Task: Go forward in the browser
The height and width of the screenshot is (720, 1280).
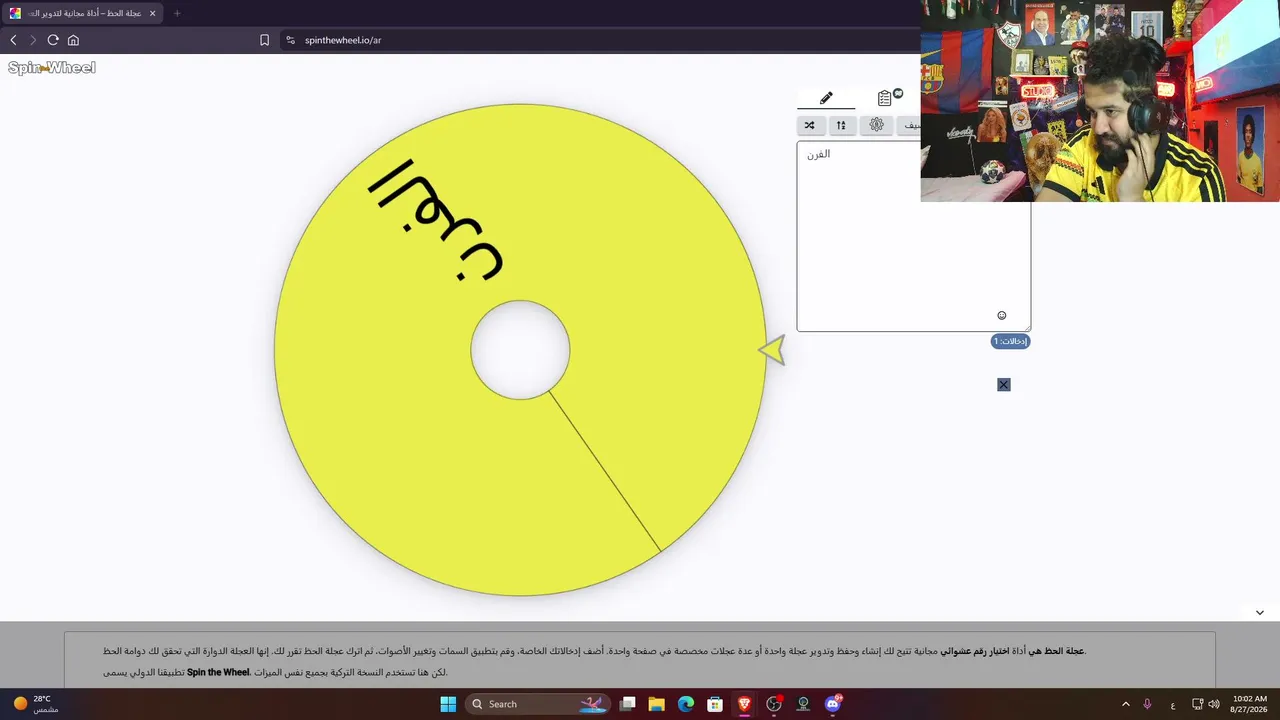Action: [x=33, y=40]
